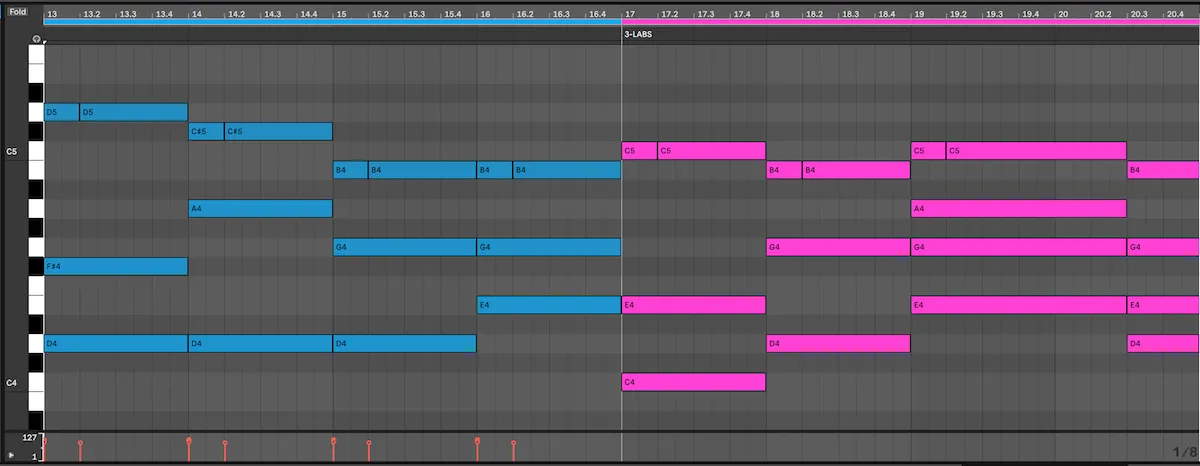
Task: Select the blue D4 note at bar 15
Action: coord(405,343)
